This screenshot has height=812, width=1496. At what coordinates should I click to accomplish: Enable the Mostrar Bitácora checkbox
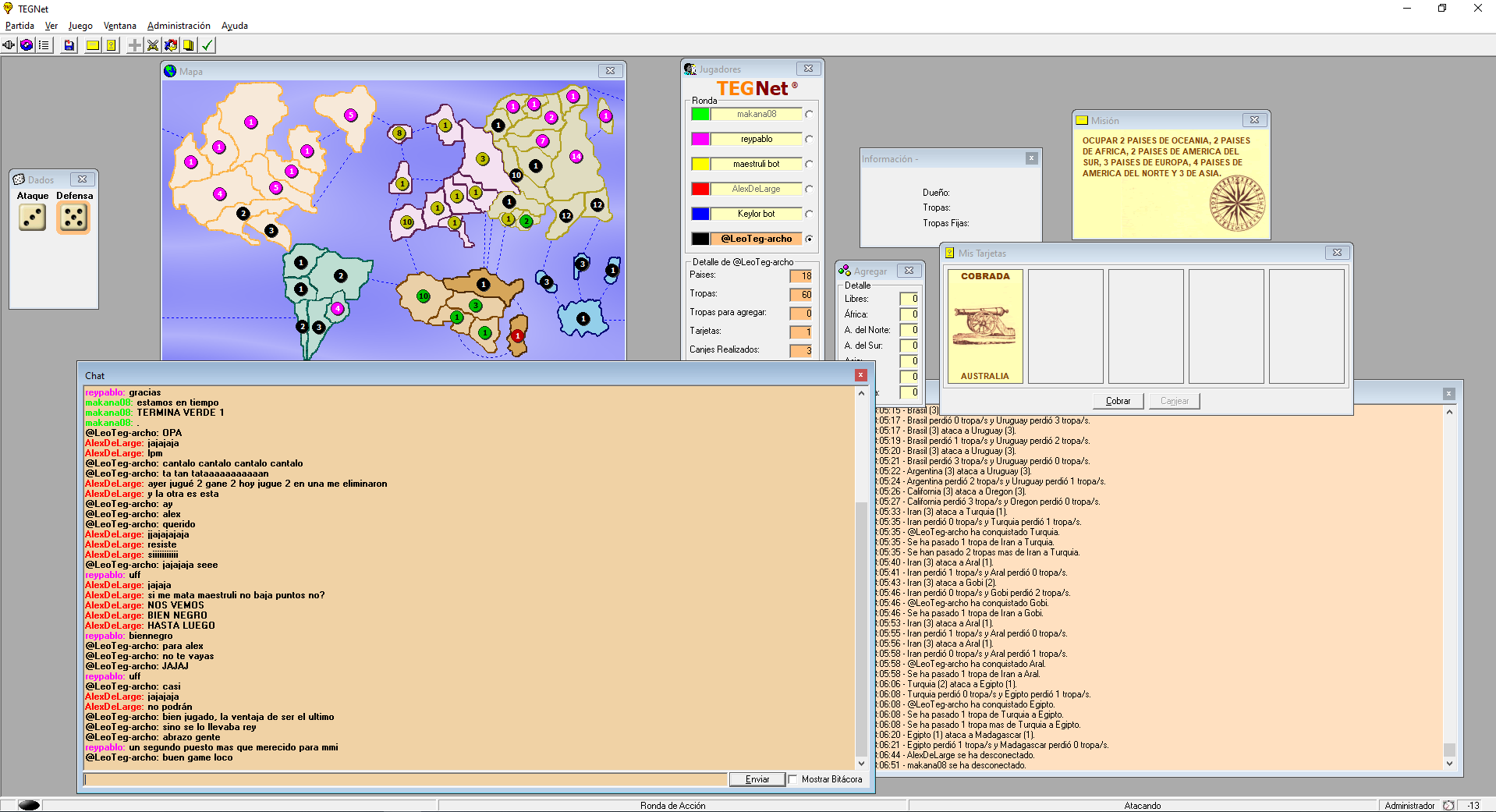[793, 779]
